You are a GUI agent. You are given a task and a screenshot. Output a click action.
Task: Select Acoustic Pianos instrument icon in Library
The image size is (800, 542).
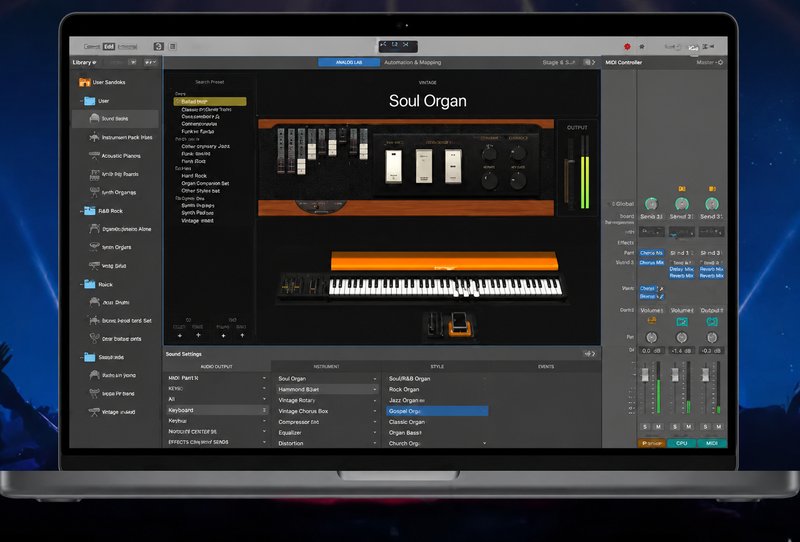(94, 156)
